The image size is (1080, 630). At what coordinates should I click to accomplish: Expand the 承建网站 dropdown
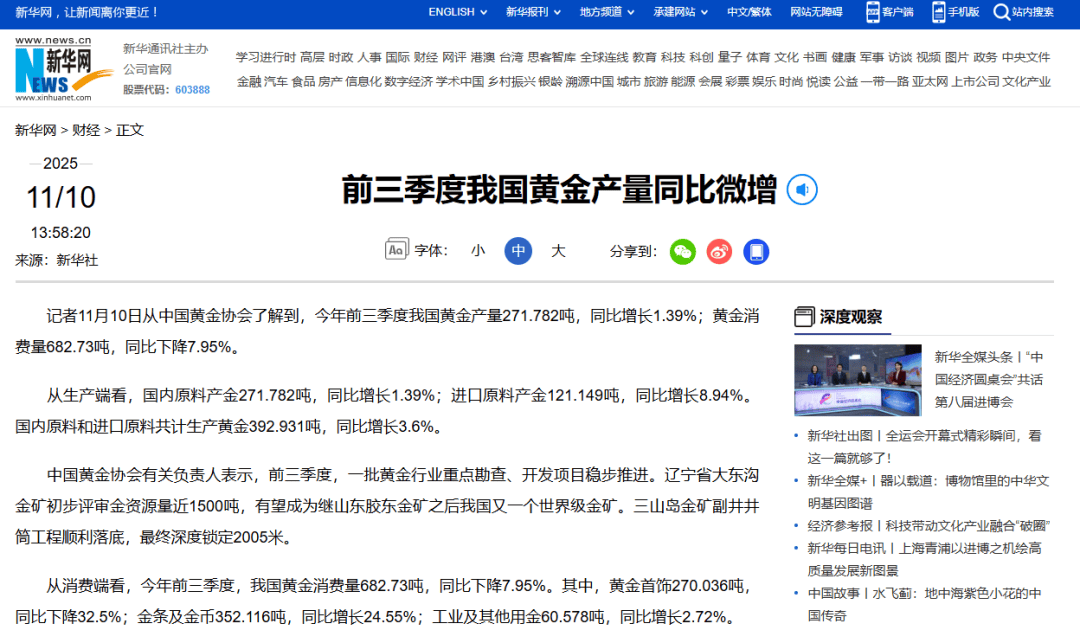[x=681, y=12]
